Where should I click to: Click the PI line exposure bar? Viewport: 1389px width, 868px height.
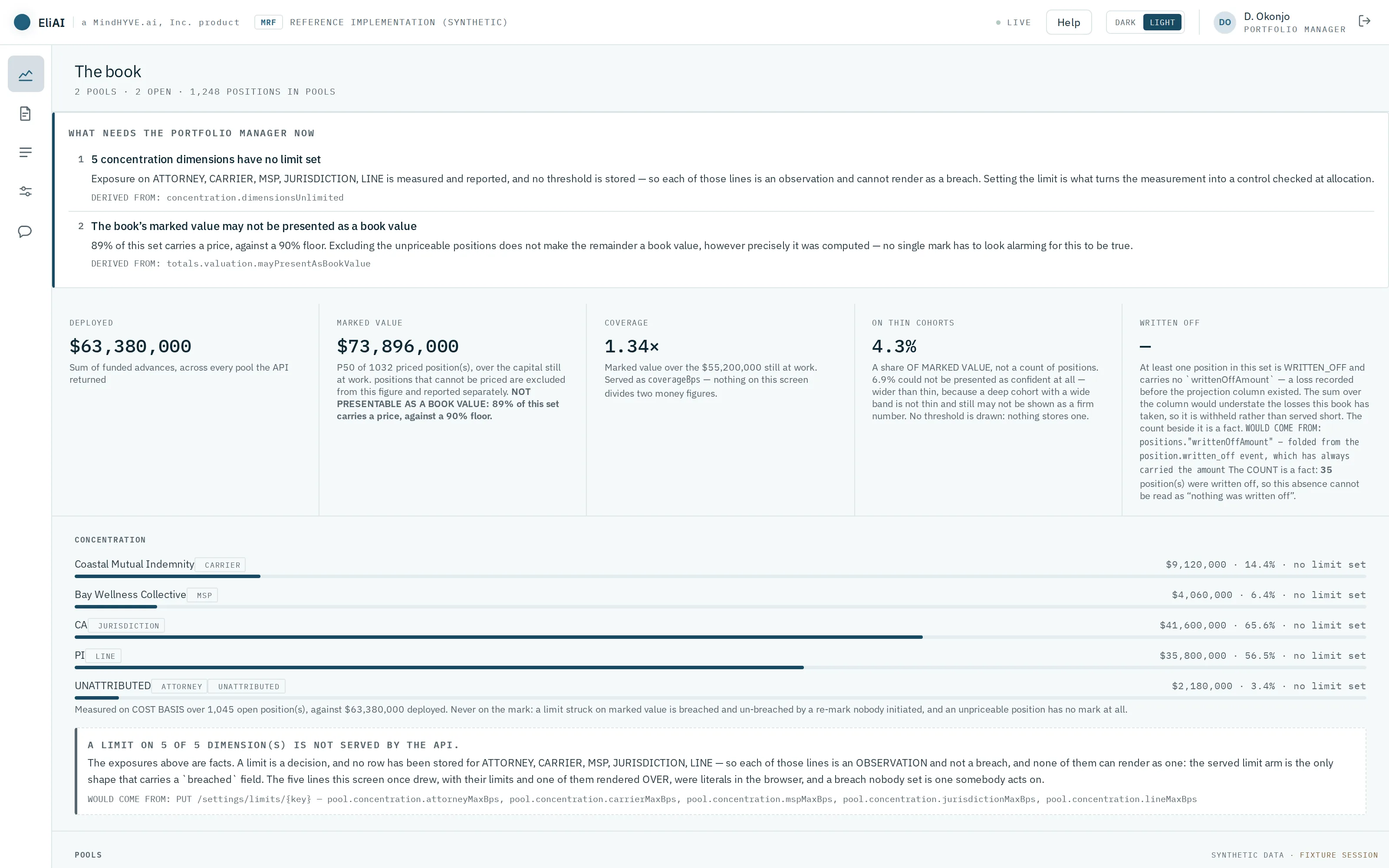coord(721,667)
